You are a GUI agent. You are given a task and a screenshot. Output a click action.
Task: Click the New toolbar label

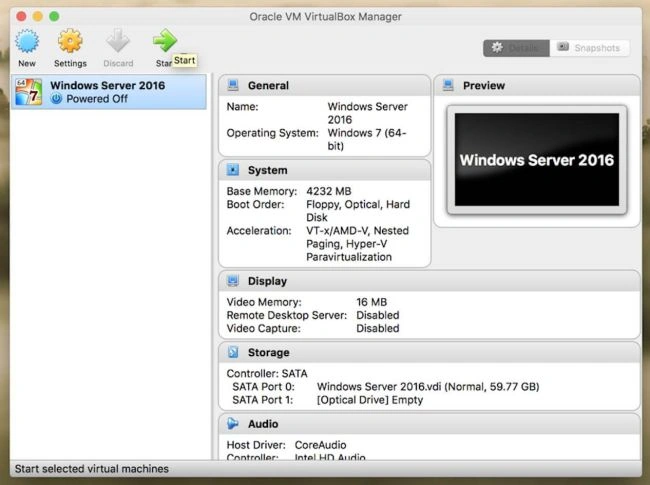27,63
